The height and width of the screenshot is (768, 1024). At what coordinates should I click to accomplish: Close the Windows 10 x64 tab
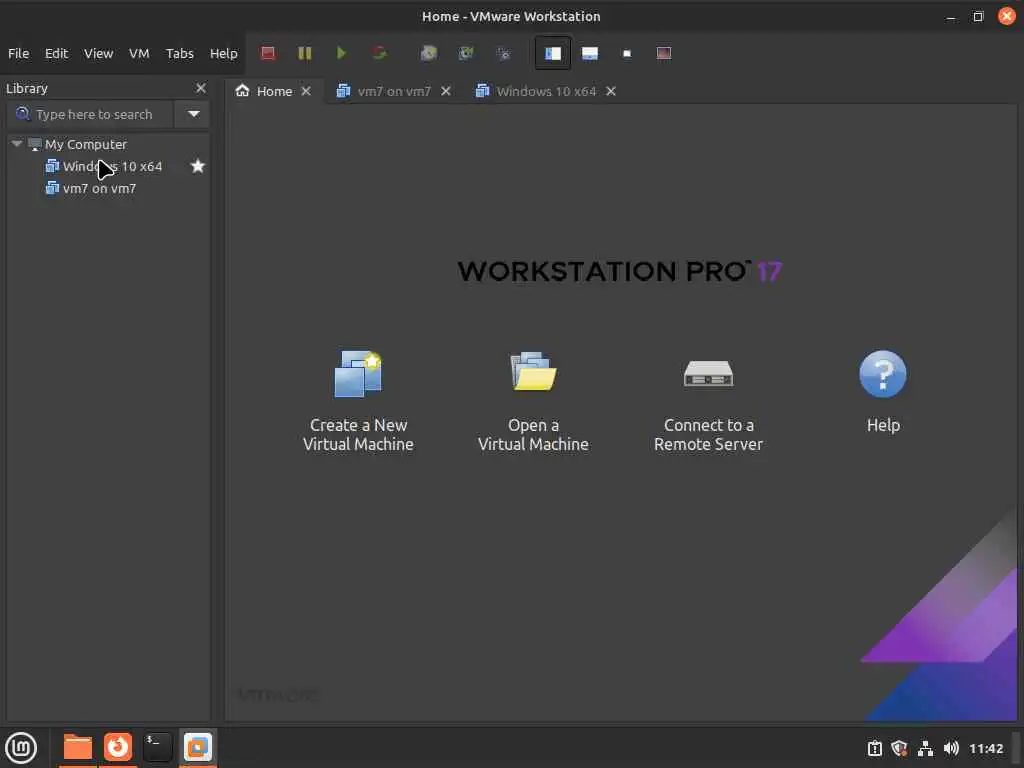tap(611, 91)
